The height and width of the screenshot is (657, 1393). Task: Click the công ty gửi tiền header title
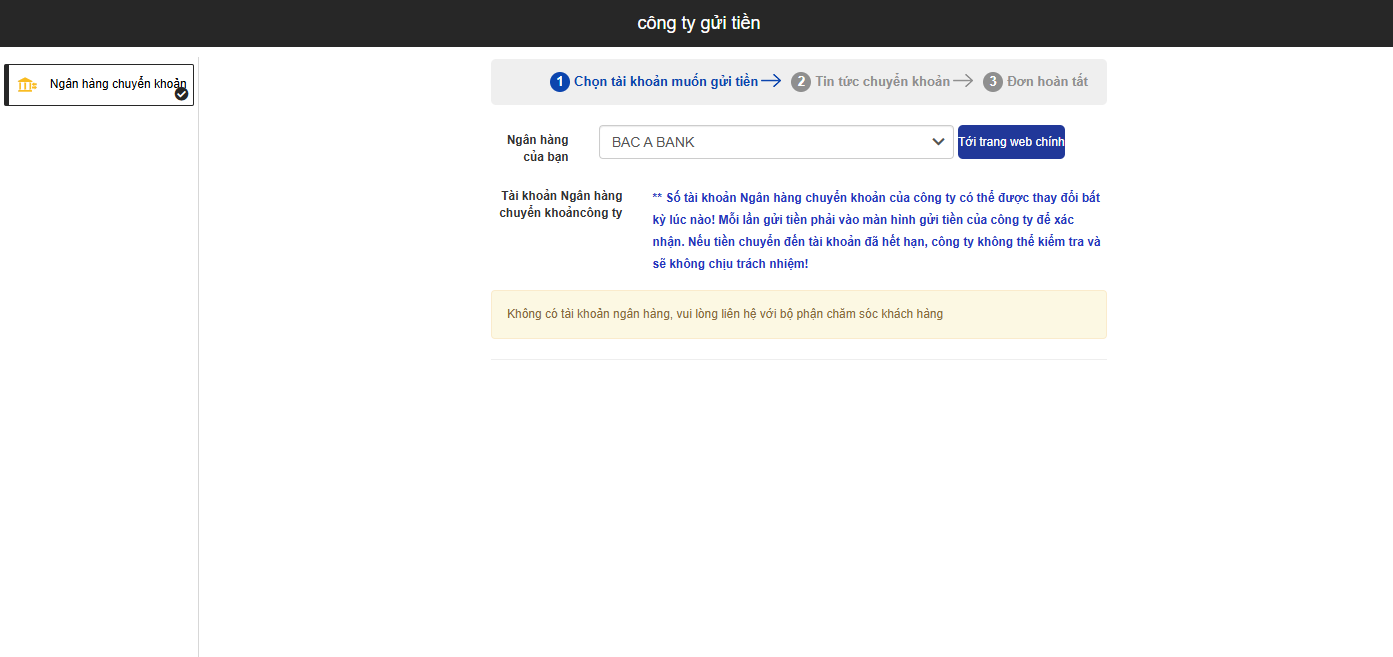pyautogui.click(x=698, y=23)
